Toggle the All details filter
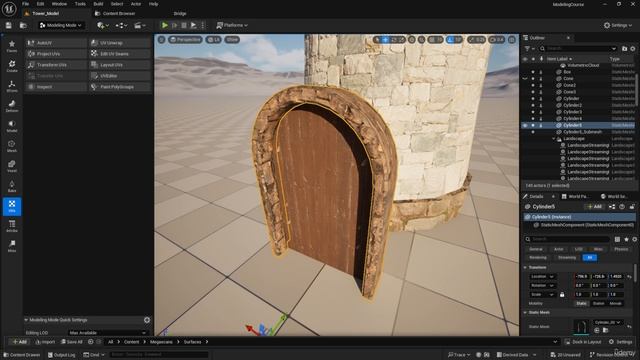 (590, 258)
